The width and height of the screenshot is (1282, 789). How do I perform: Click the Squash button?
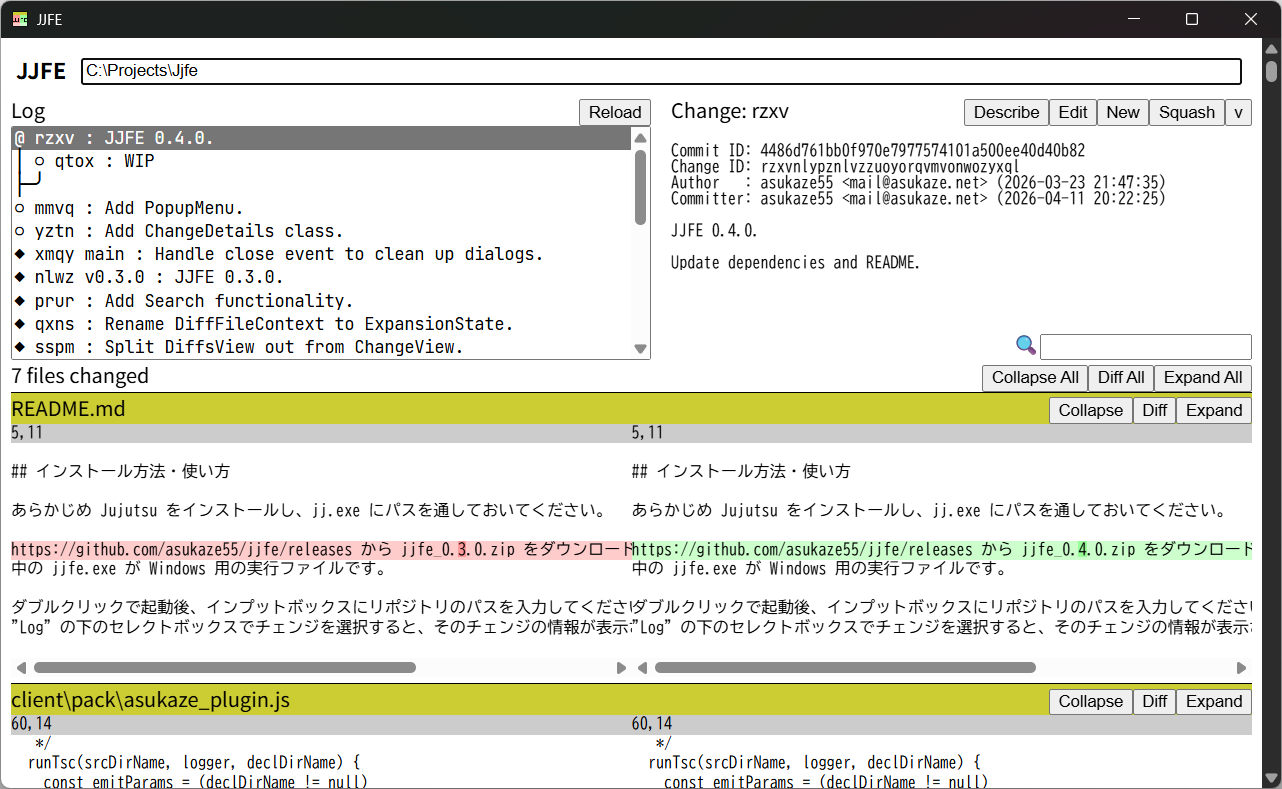(x=1186, y=112)
